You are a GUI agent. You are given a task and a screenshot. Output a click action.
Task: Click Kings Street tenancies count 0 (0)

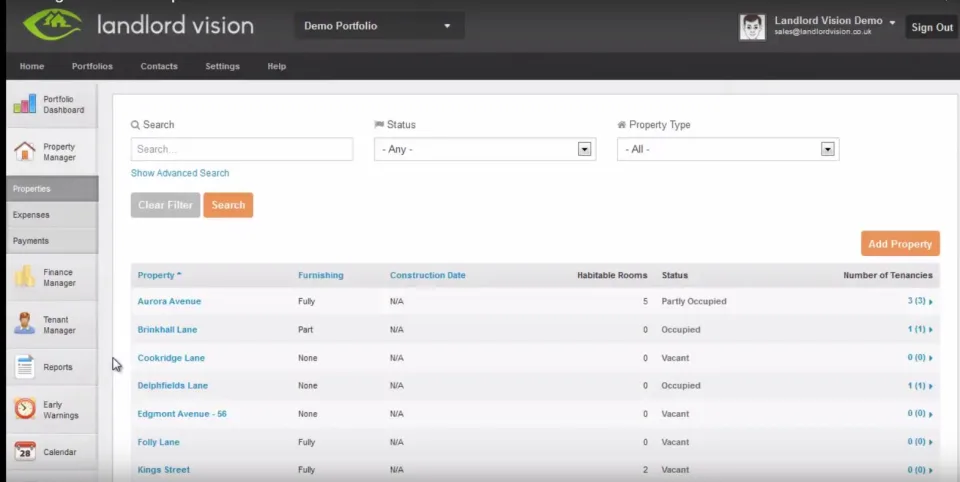click(917, 470)
